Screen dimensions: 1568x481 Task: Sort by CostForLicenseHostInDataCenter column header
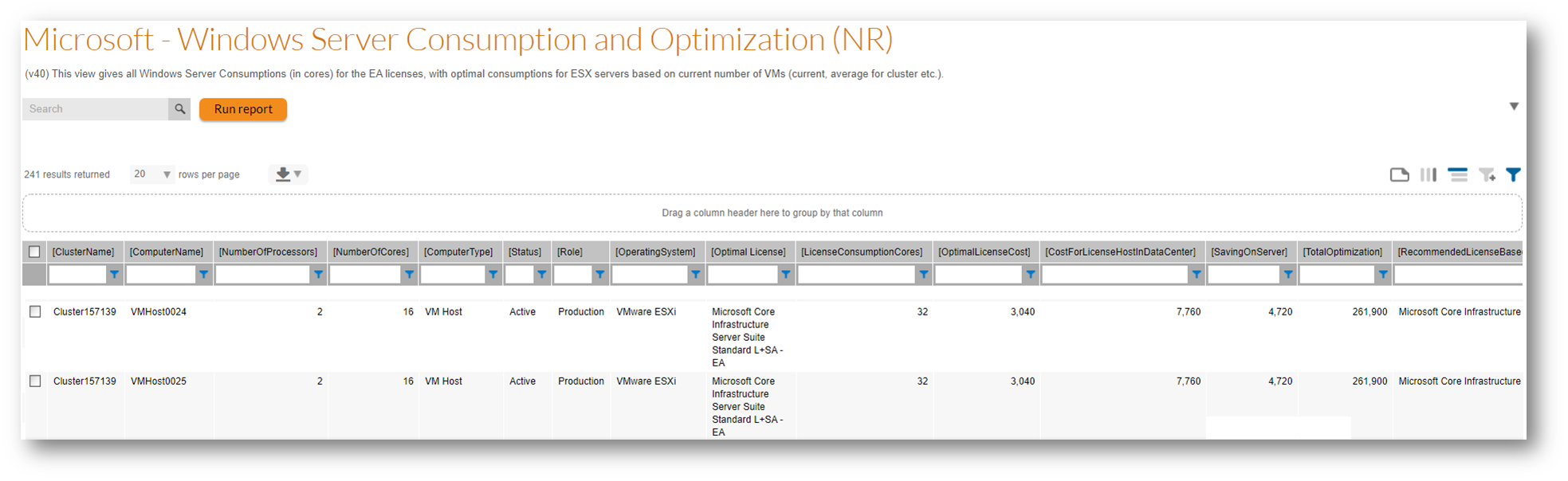(x=1122, y=252)
